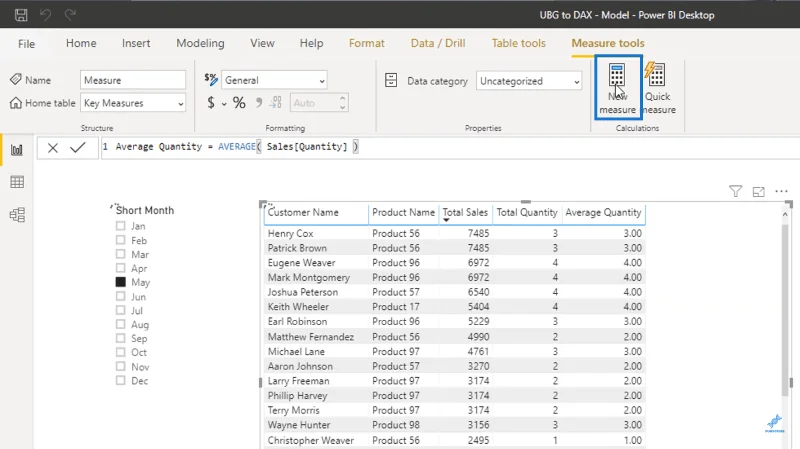
Task: Click the Auto decimal places stepper
Action: (x=343, y=103)
